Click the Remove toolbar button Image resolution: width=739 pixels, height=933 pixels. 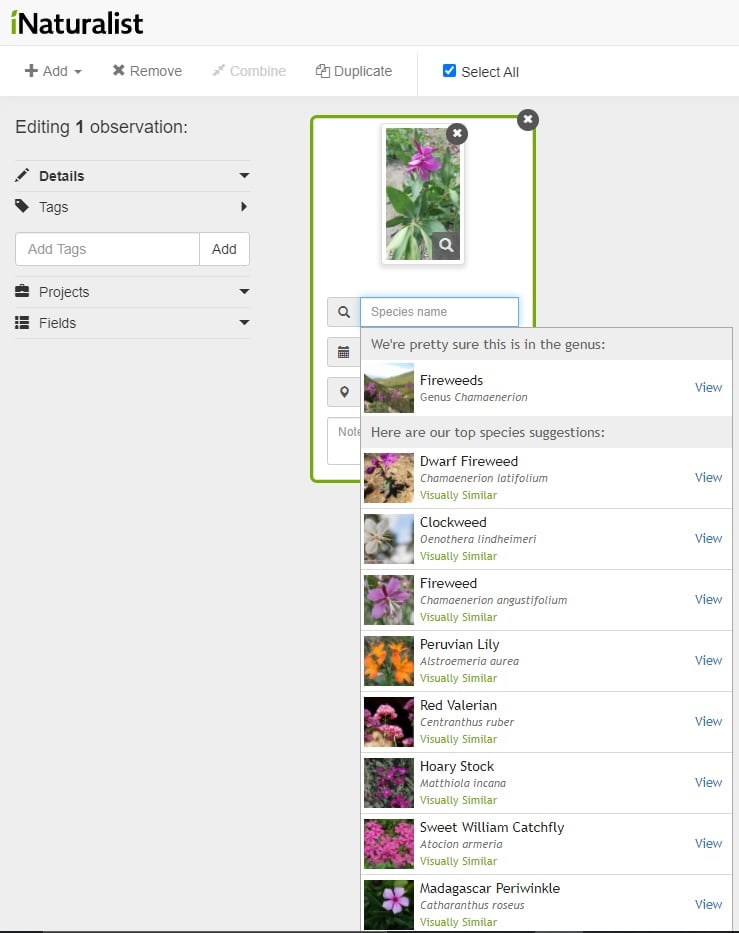[x=148, y=71]
